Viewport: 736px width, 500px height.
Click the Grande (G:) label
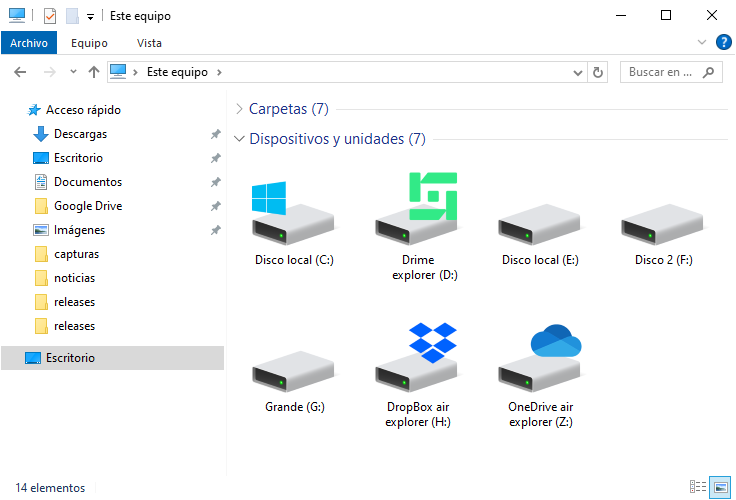pos(294,407)
